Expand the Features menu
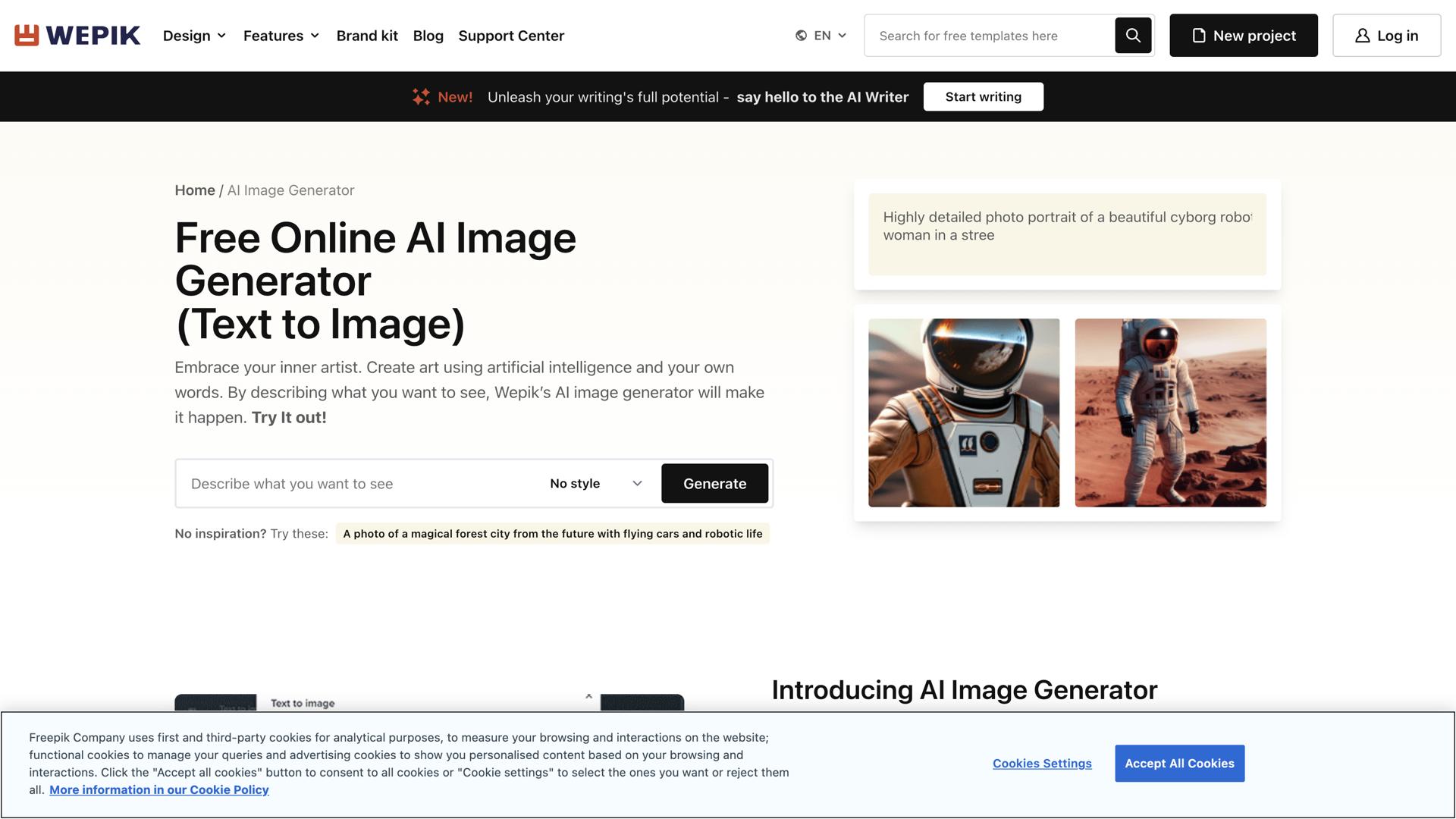The width and height of the screenshot is (1456, 819). click(x=281, y=36)
